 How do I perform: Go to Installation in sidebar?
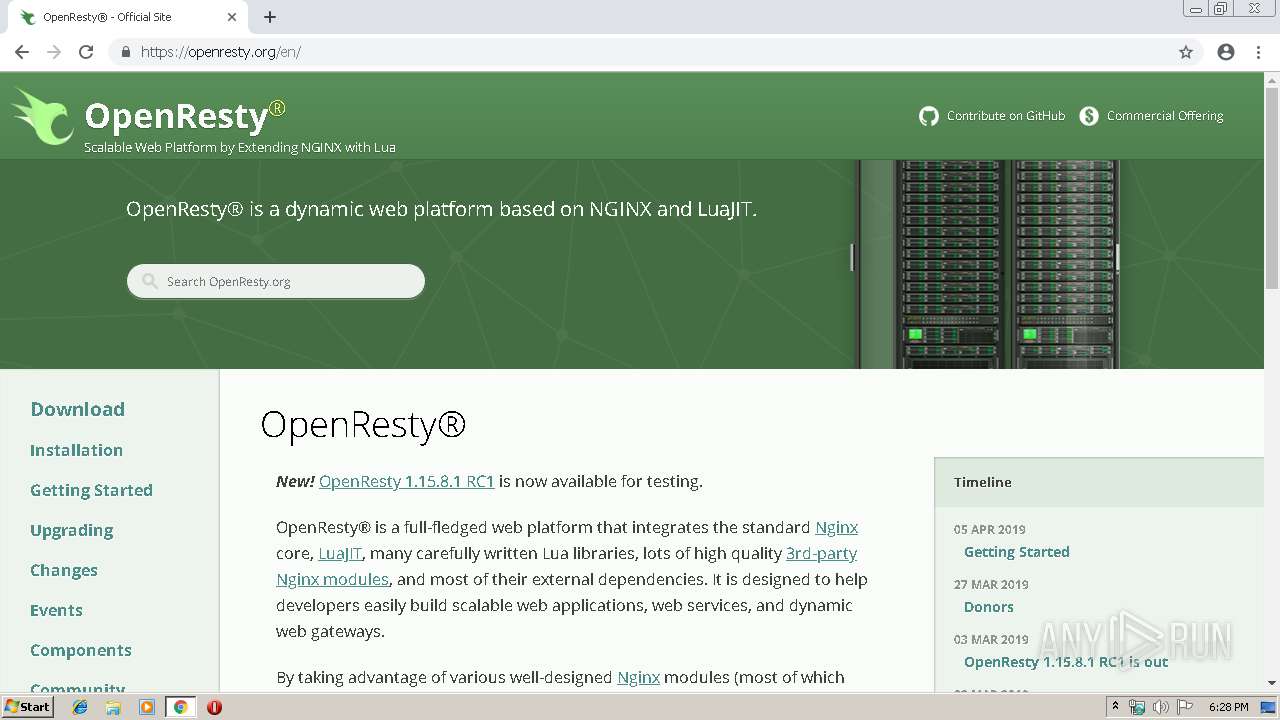tap(76, 450)
